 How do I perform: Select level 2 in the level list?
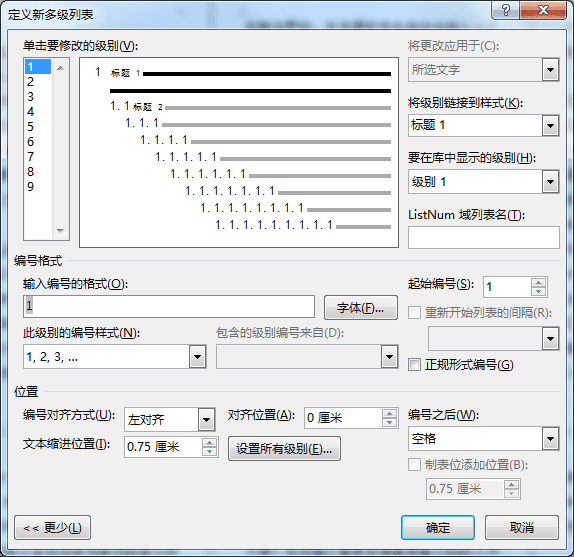click(x=38, y=82)
